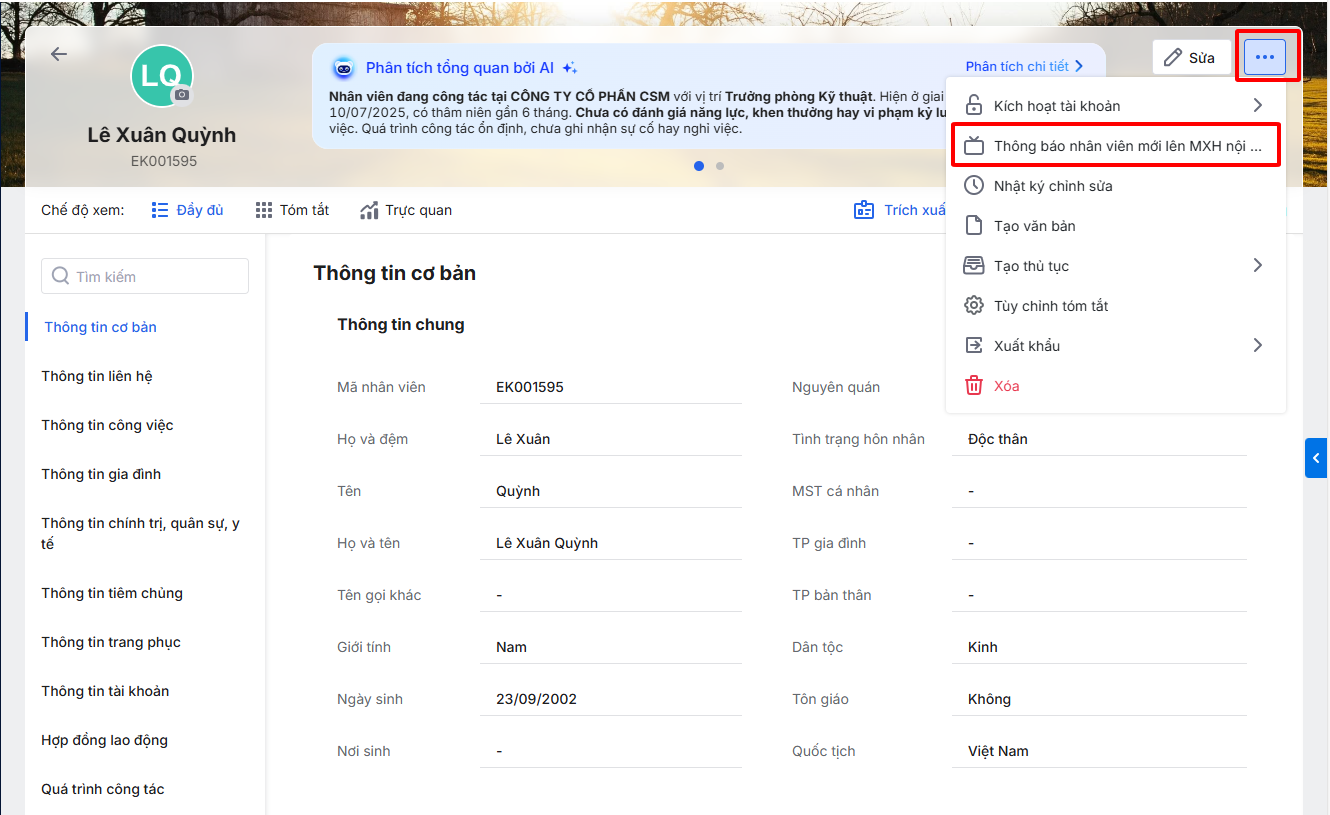
Task: Select Đầy đủ view mode
Action: 188,210
